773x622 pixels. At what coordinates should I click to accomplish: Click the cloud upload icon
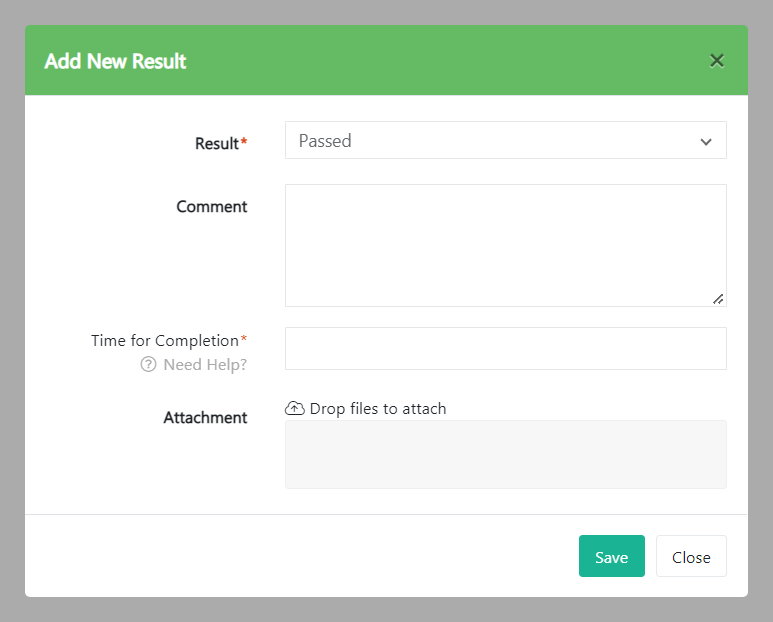click(295, 408)
